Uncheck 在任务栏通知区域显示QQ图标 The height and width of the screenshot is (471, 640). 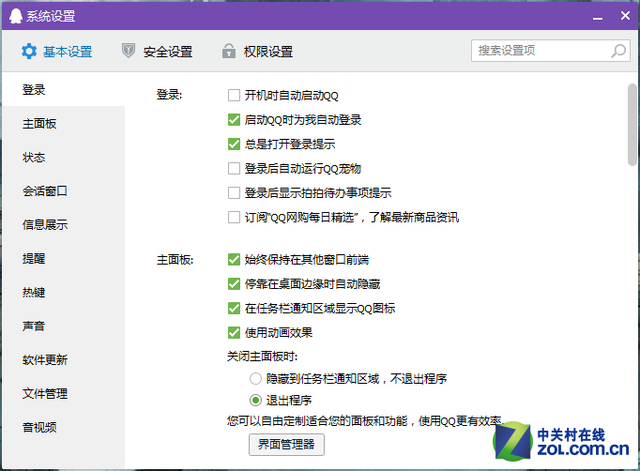pos(234,308)
